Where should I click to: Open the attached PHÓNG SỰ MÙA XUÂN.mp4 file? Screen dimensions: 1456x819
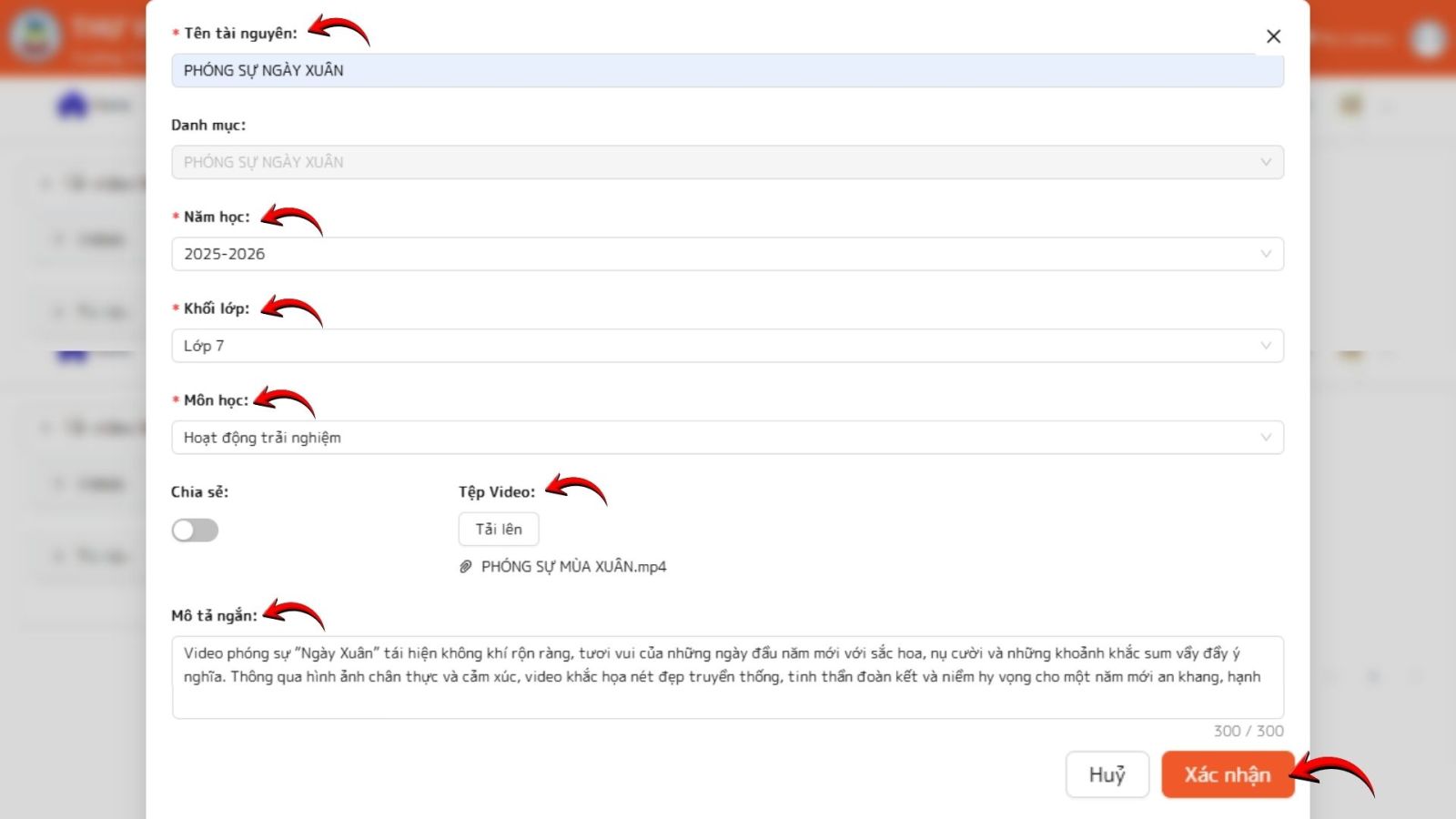click(x=573, y=567)
